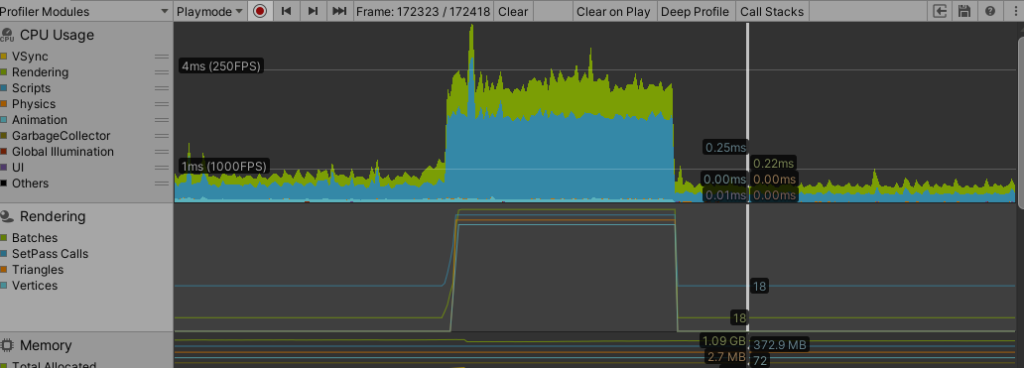Click the Batches entry in the Rendering module
Viewport: 1024px width, 368px height.
[35, 238]
